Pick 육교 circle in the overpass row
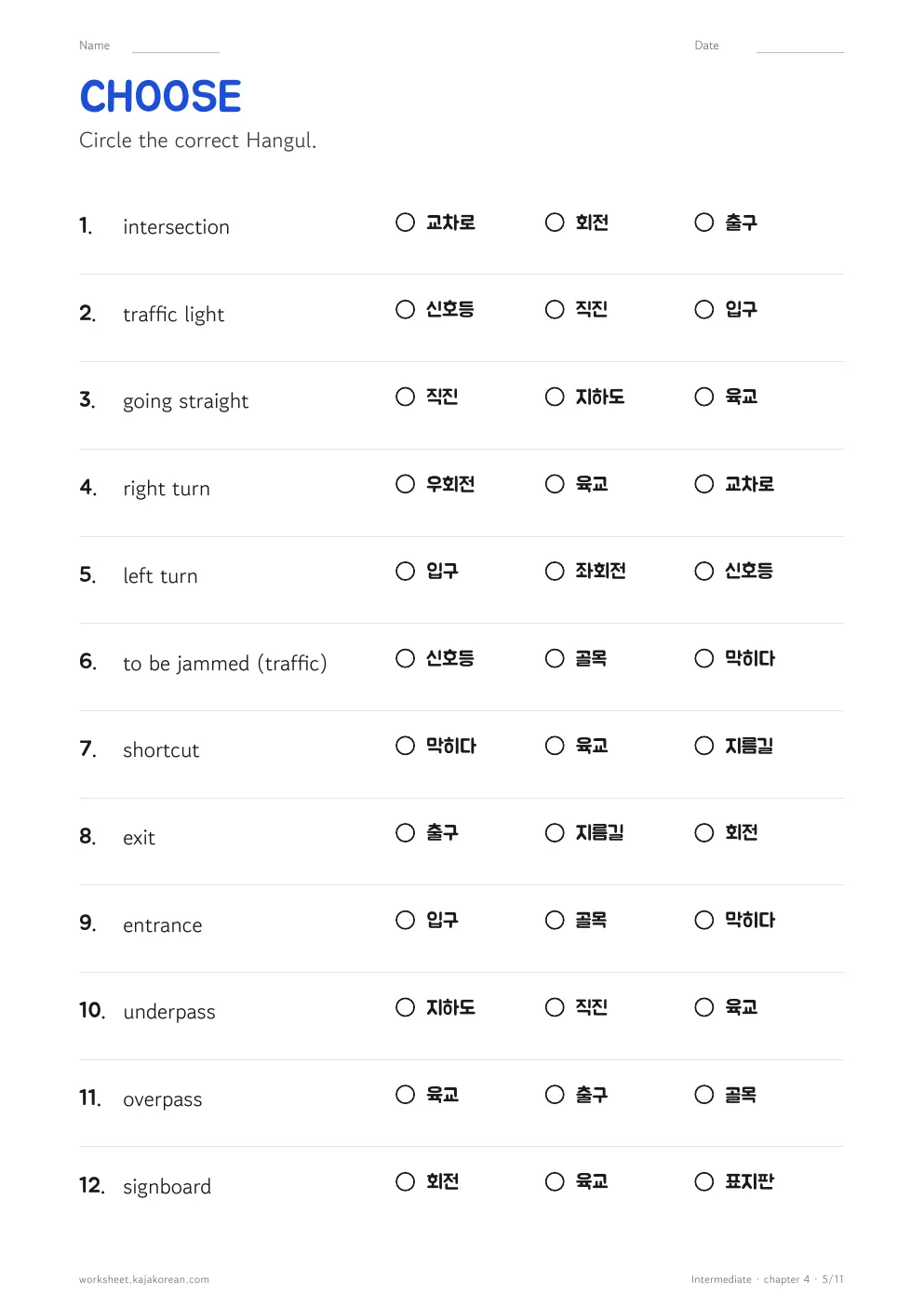The width and height of the screenshot is (924, 1307). tap(405, 1095)
